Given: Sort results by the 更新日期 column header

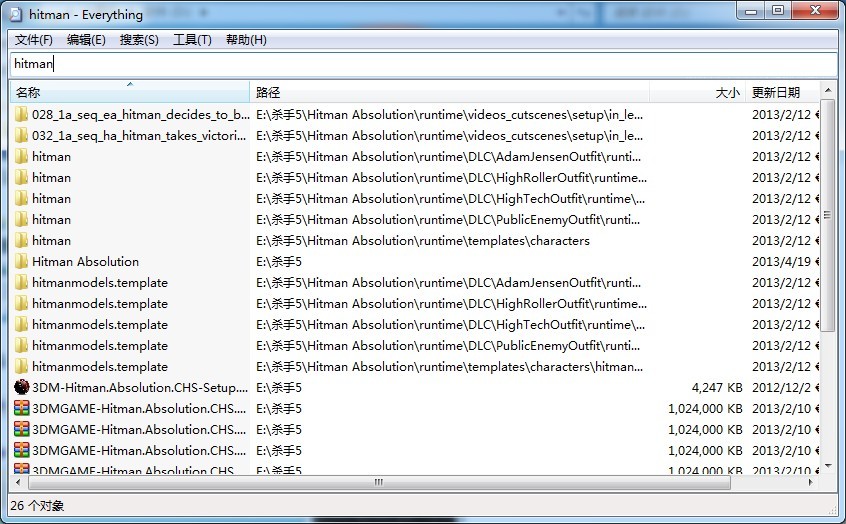Looking at the screenshot, I should tap(783, 92).
